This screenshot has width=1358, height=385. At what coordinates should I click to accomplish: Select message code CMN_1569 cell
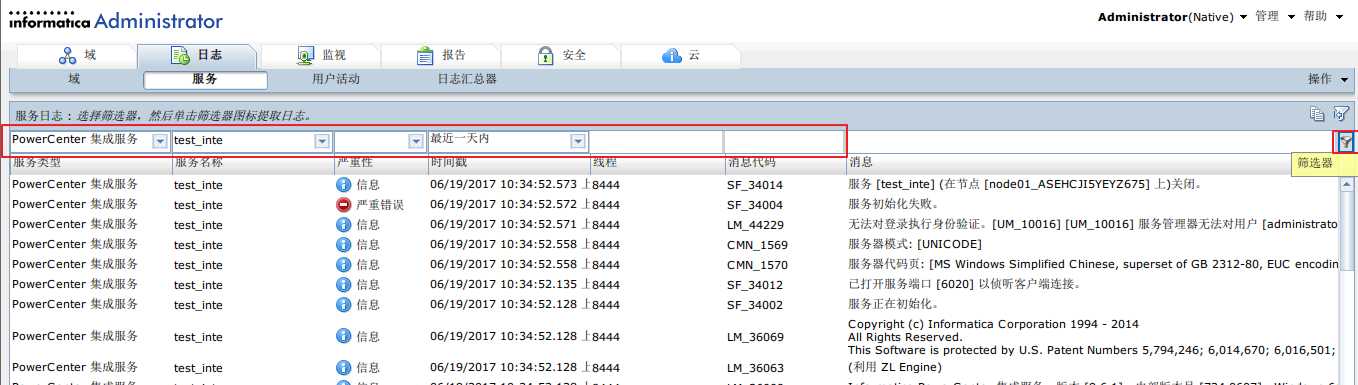coord(757,245)
